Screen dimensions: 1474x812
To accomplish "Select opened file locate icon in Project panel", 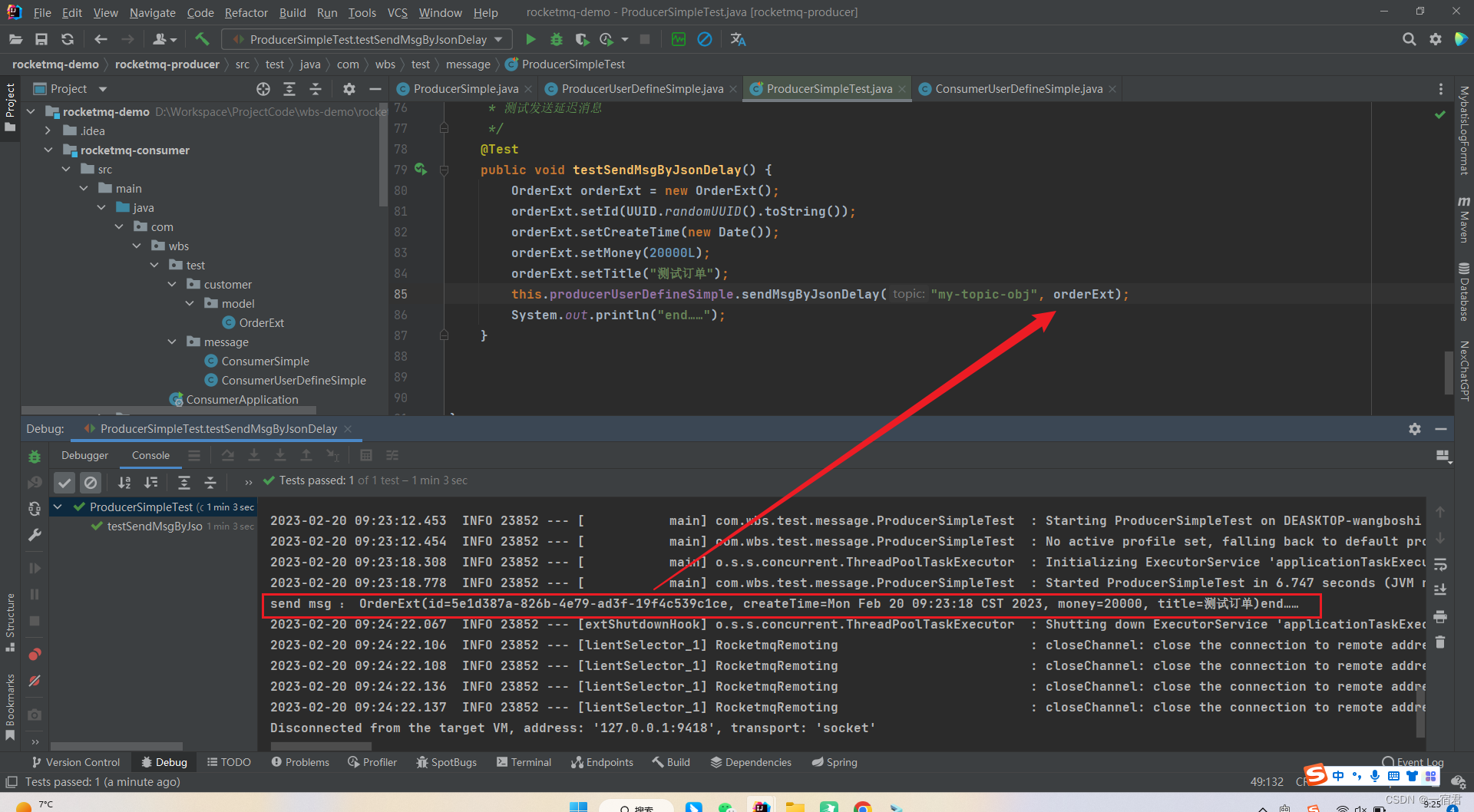I will coord(263,89).
